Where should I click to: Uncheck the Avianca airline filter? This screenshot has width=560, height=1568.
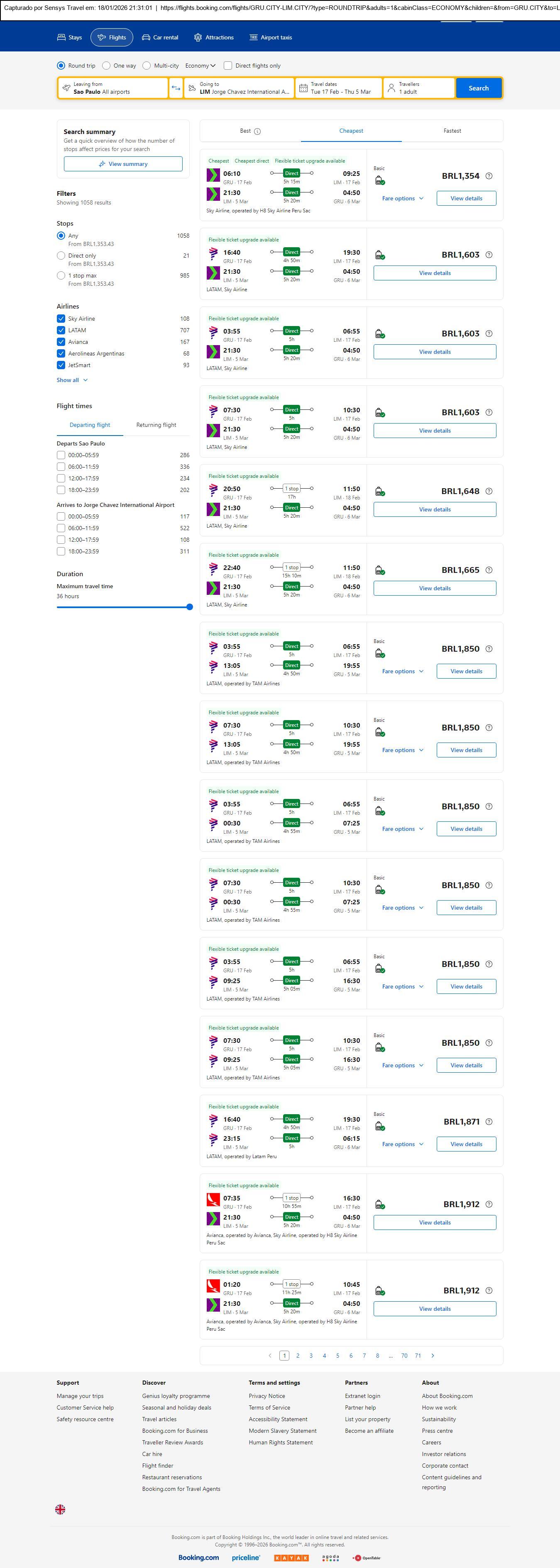61,342
